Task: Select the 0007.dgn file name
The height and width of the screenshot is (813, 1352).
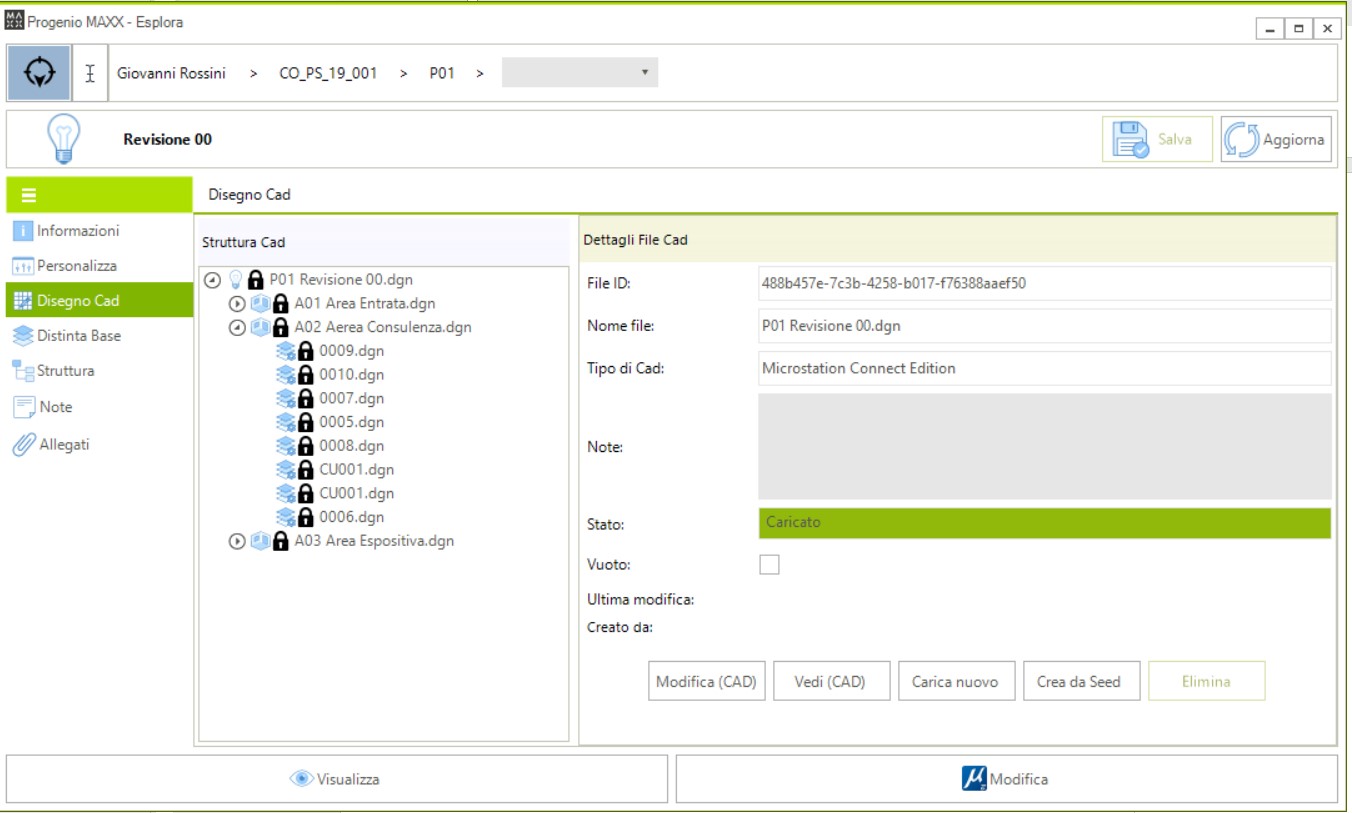Action: tap(351, 398)
